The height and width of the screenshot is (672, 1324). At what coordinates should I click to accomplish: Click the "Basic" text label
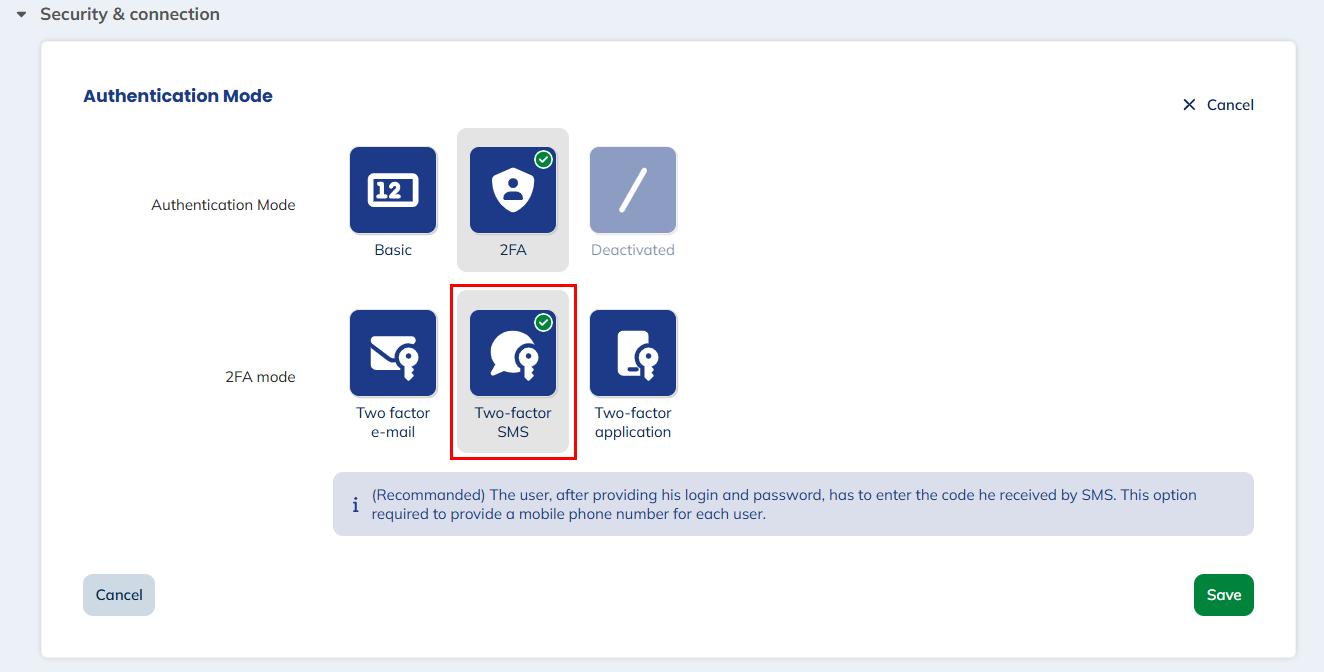(393, 250)
